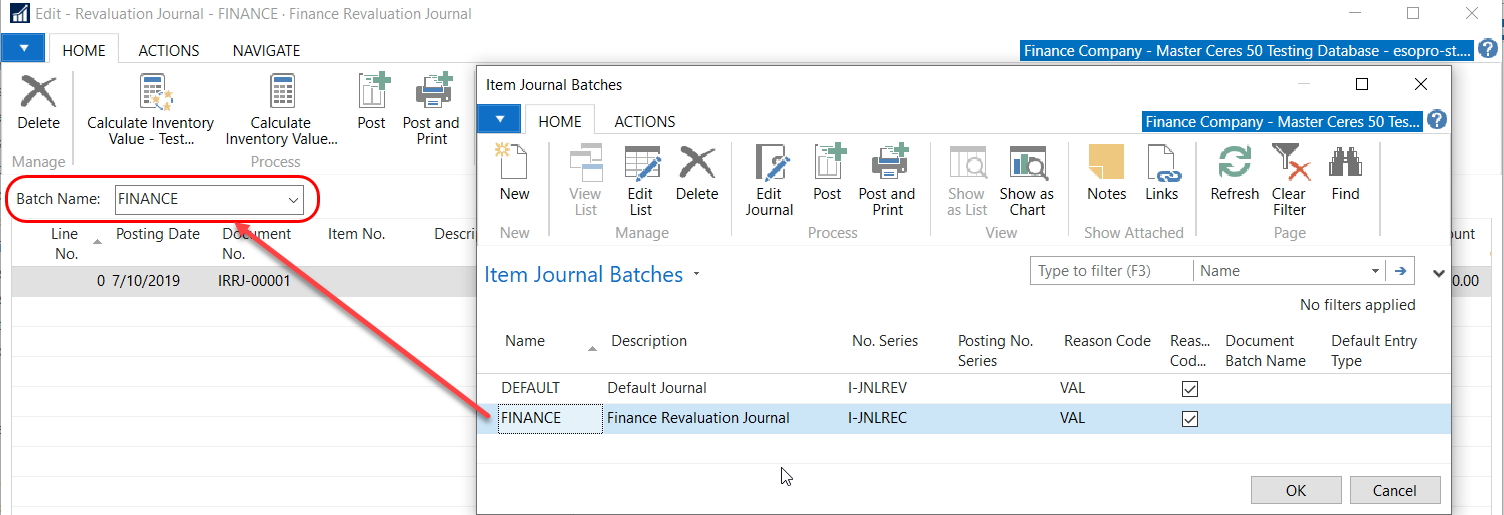
Task: Click the Type to filter field
Action: [x=1110, y=271]
